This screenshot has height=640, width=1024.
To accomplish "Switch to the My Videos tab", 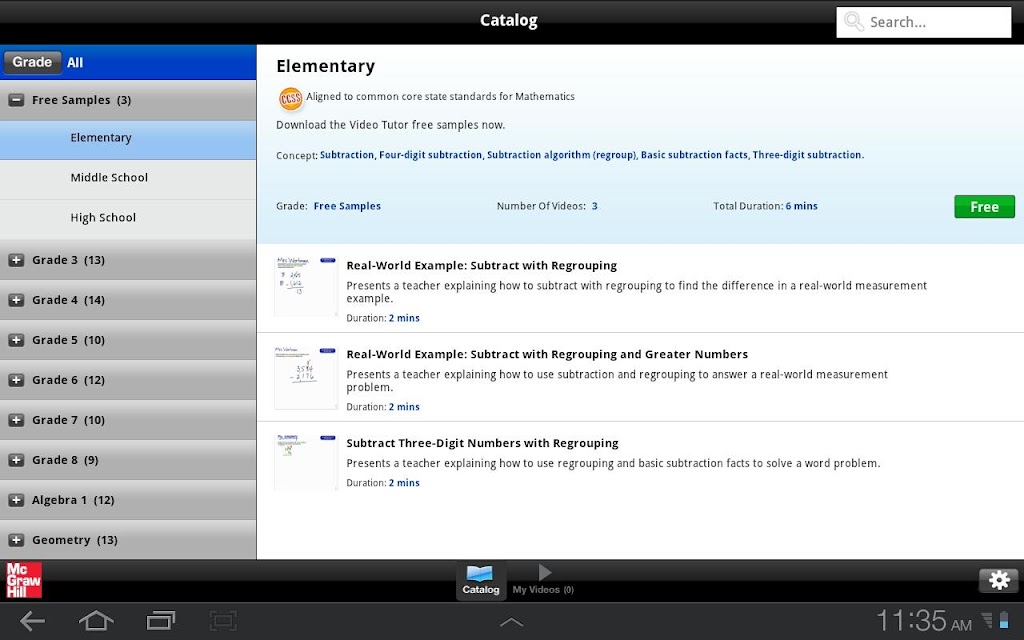I will [543, 580].
